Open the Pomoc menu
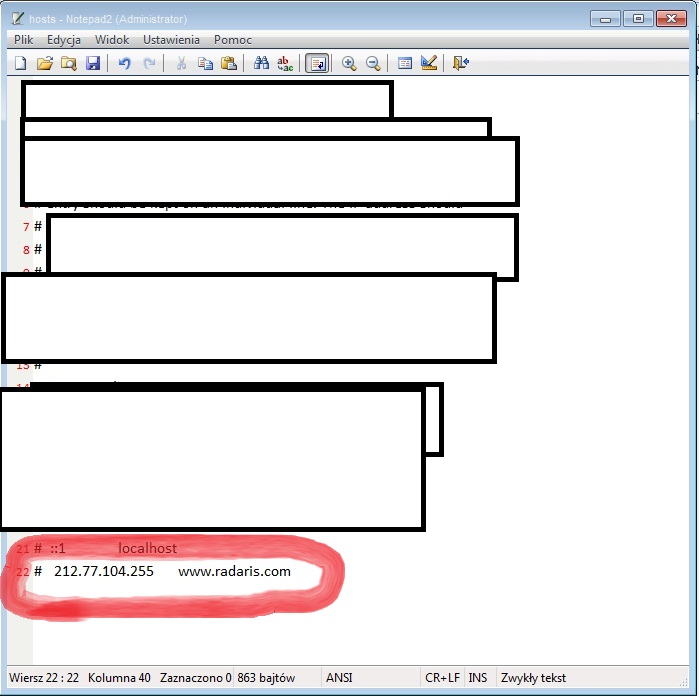 pos(233,40)
